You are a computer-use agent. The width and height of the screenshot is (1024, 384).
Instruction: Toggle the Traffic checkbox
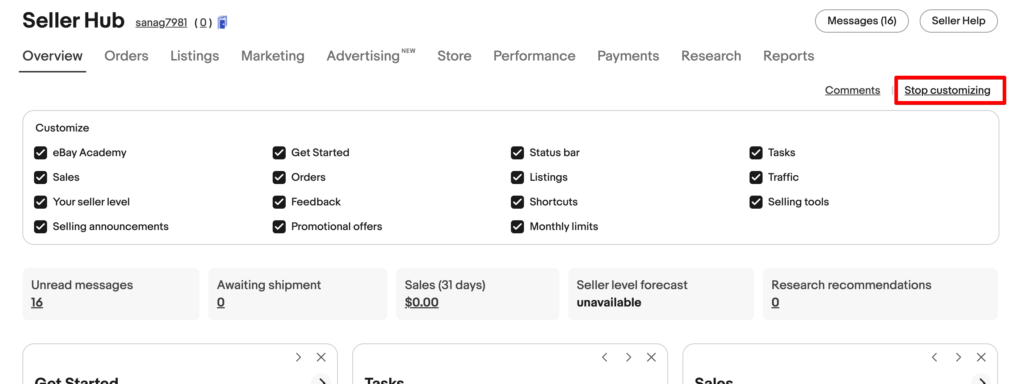pos(756,177)
